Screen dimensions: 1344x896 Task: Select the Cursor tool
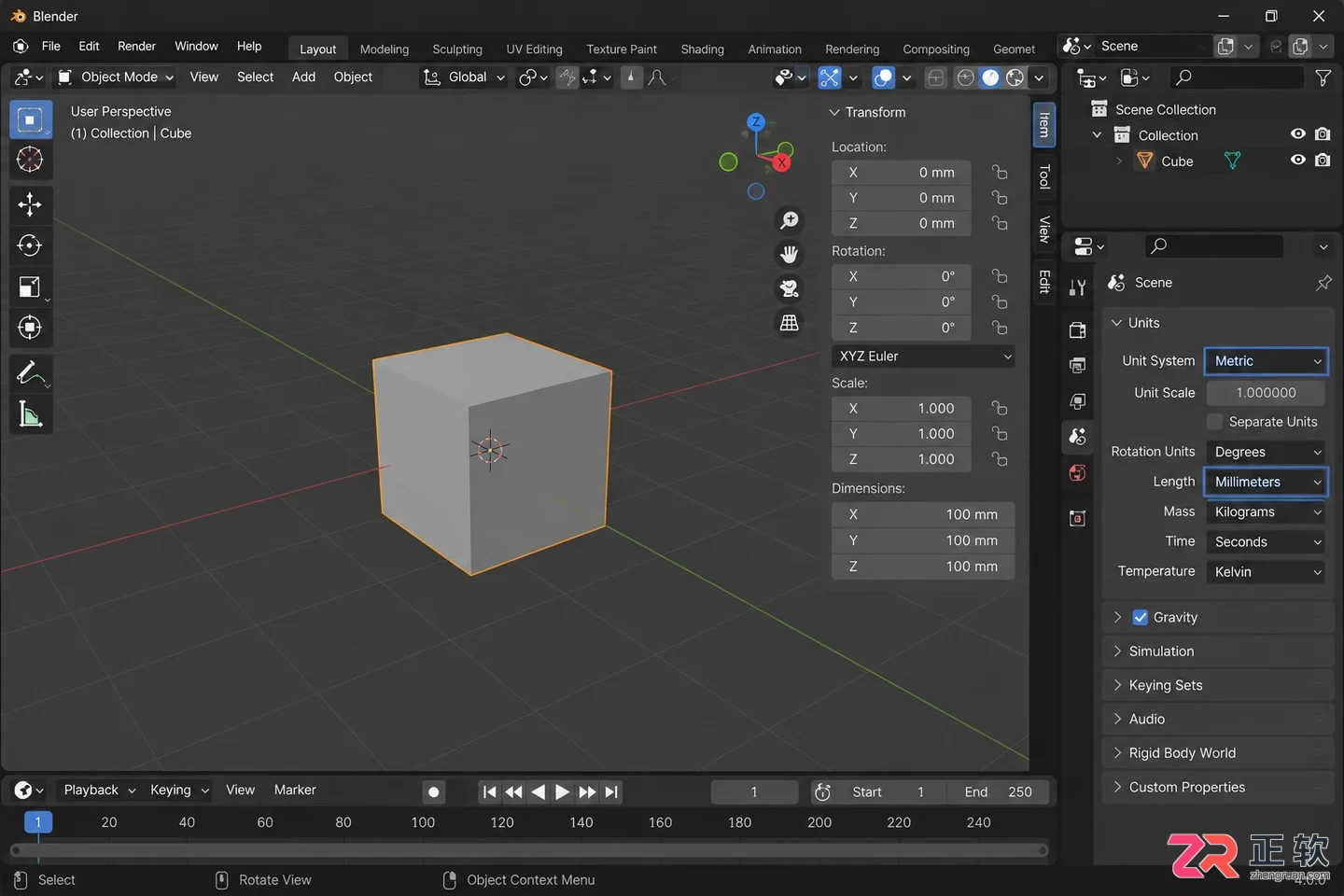click(30, 161)
